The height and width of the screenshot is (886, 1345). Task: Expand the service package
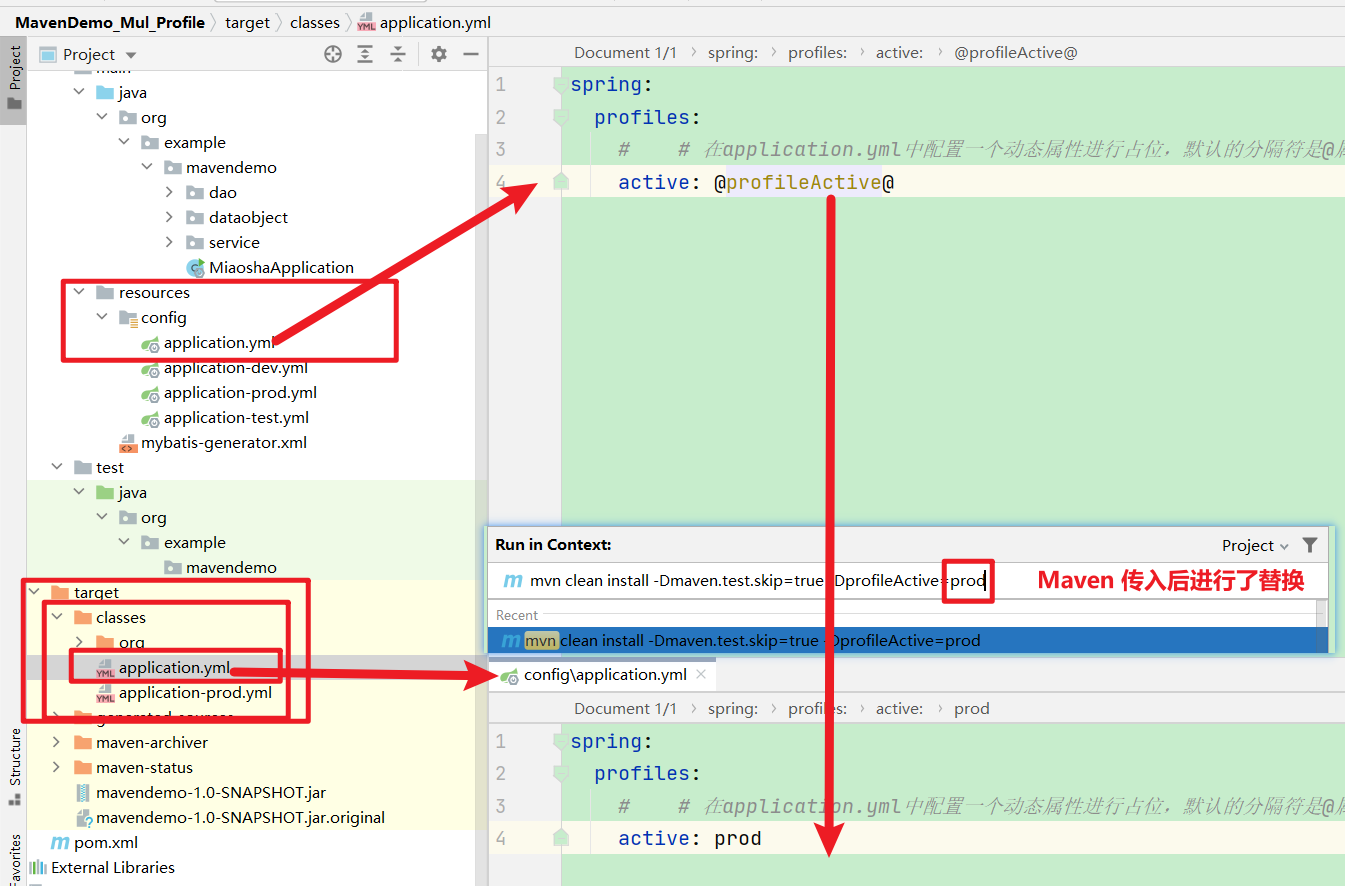tap(169, 242)
